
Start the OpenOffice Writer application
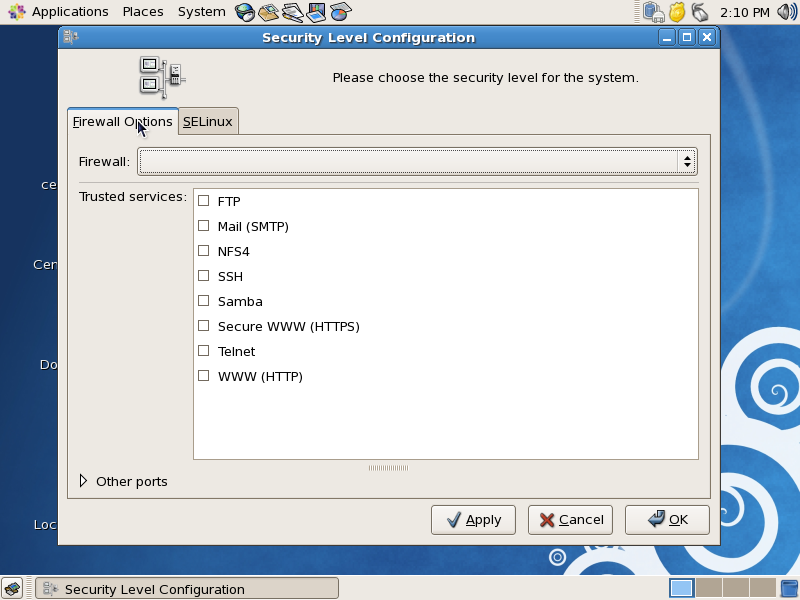291,11
